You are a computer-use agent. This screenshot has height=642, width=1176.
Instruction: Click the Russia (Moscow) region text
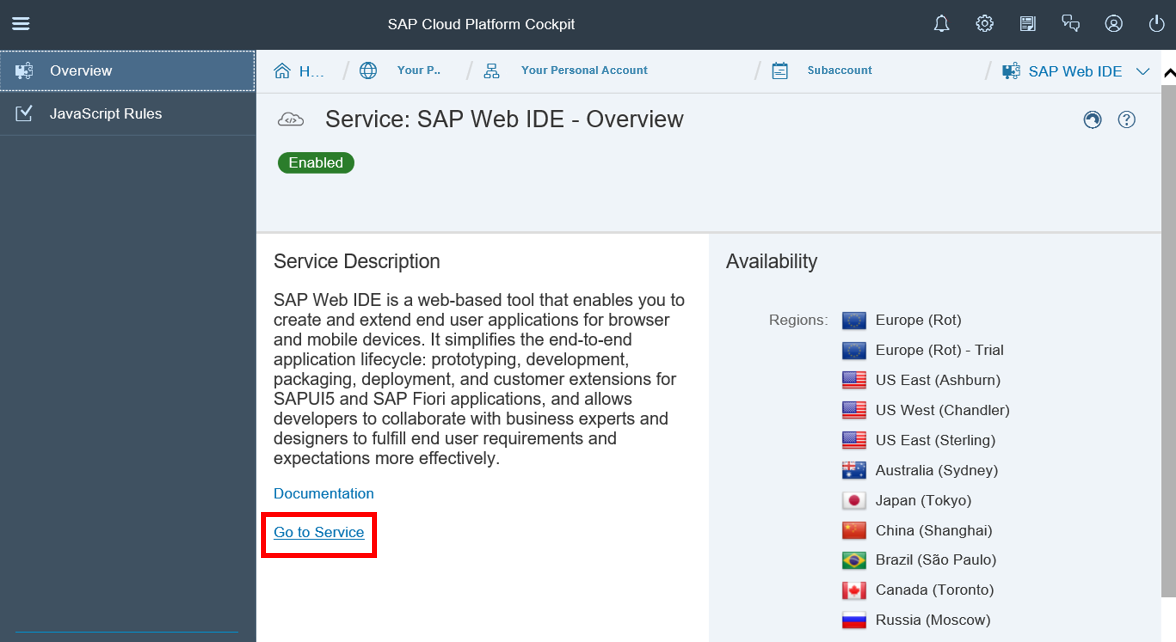tap(933, 620)
